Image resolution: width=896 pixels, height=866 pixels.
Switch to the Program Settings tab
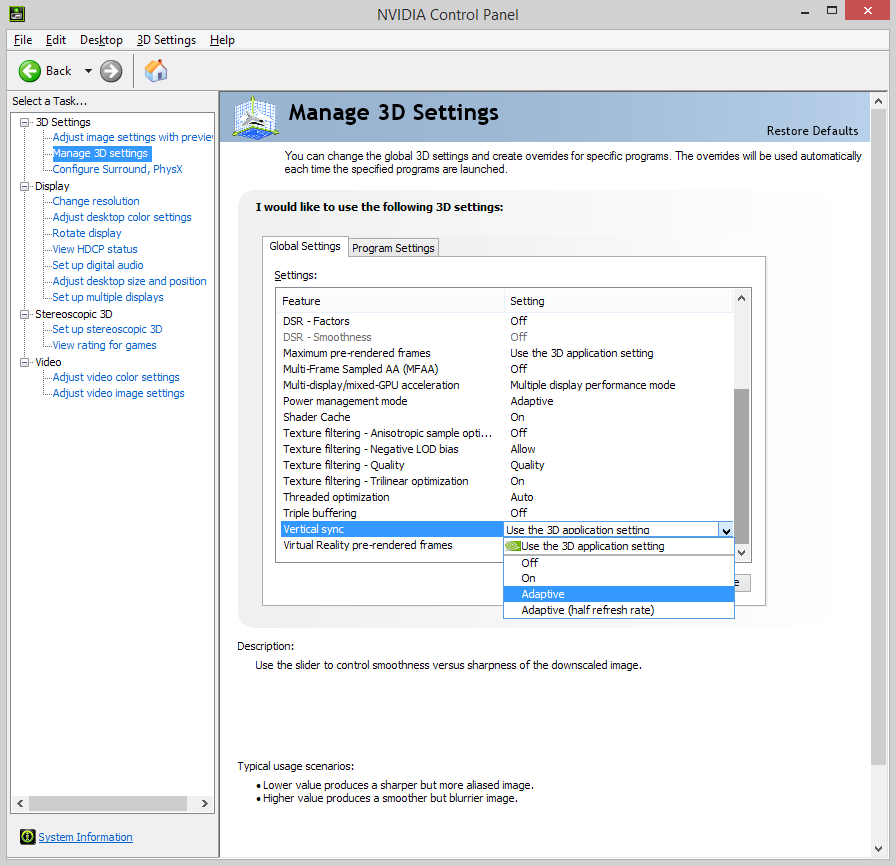pos(393,248)
